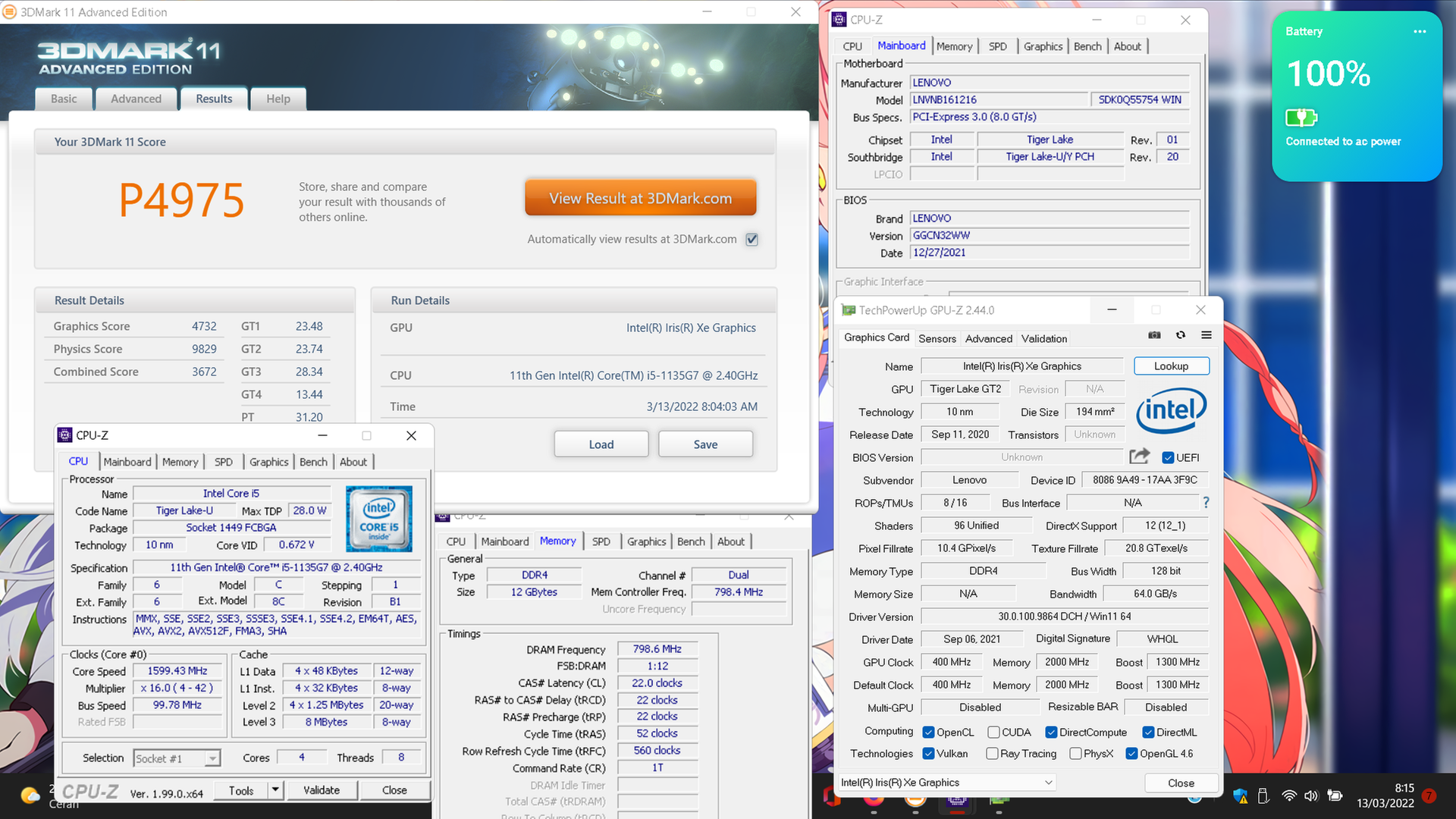Click the Driver Version field in GPU-Z

pyautogui.click(x=1064, y=617)
